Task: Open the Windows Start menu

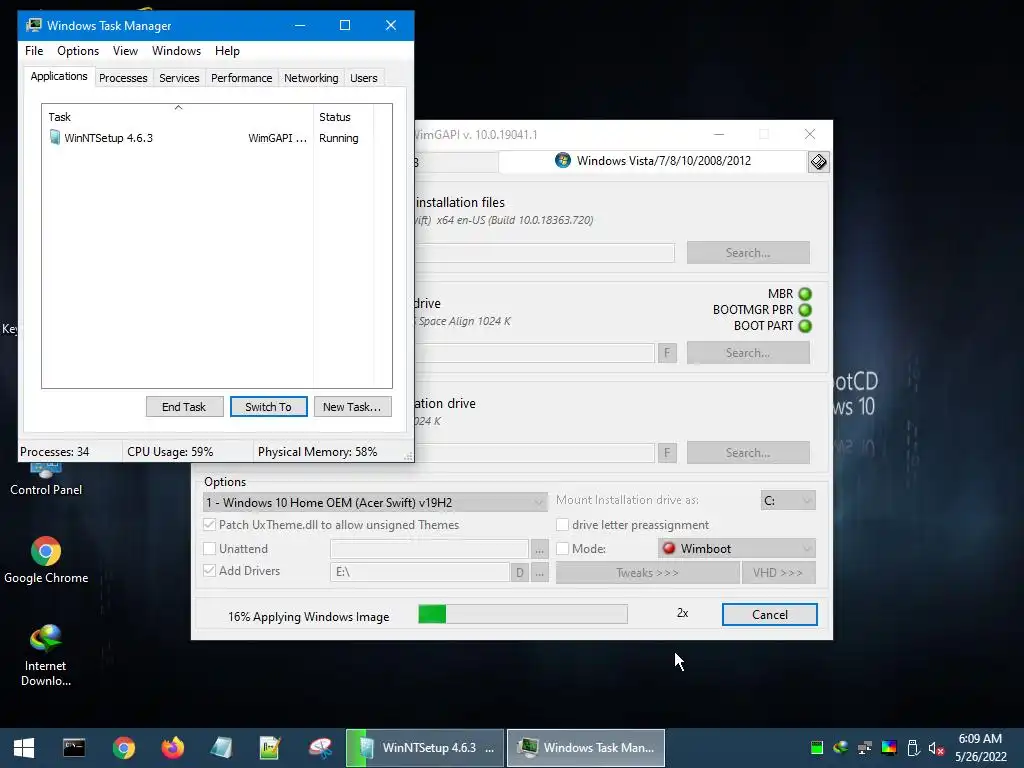Action: click(24, 748)
